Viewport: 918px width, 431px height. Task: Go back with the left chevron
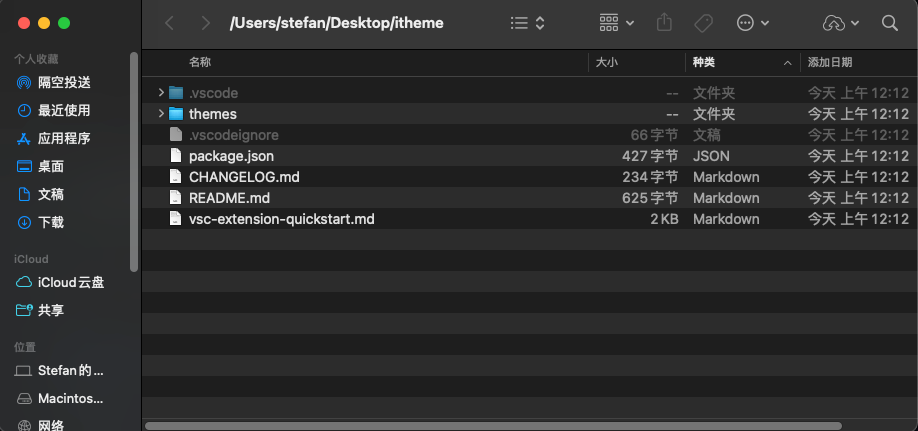[169, 23]
